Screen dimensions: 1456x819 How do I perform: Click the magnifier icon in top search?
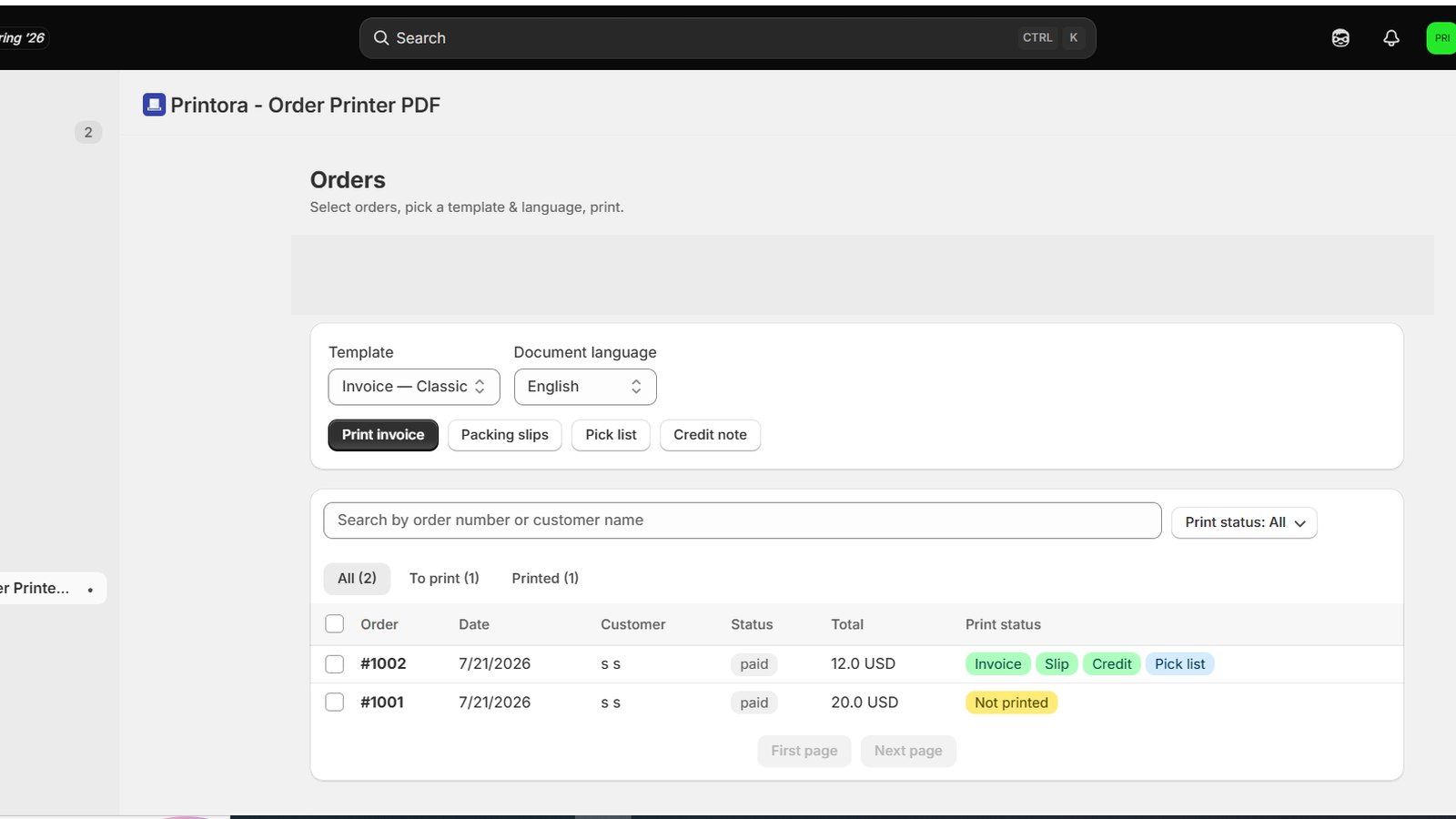point(381,38)
